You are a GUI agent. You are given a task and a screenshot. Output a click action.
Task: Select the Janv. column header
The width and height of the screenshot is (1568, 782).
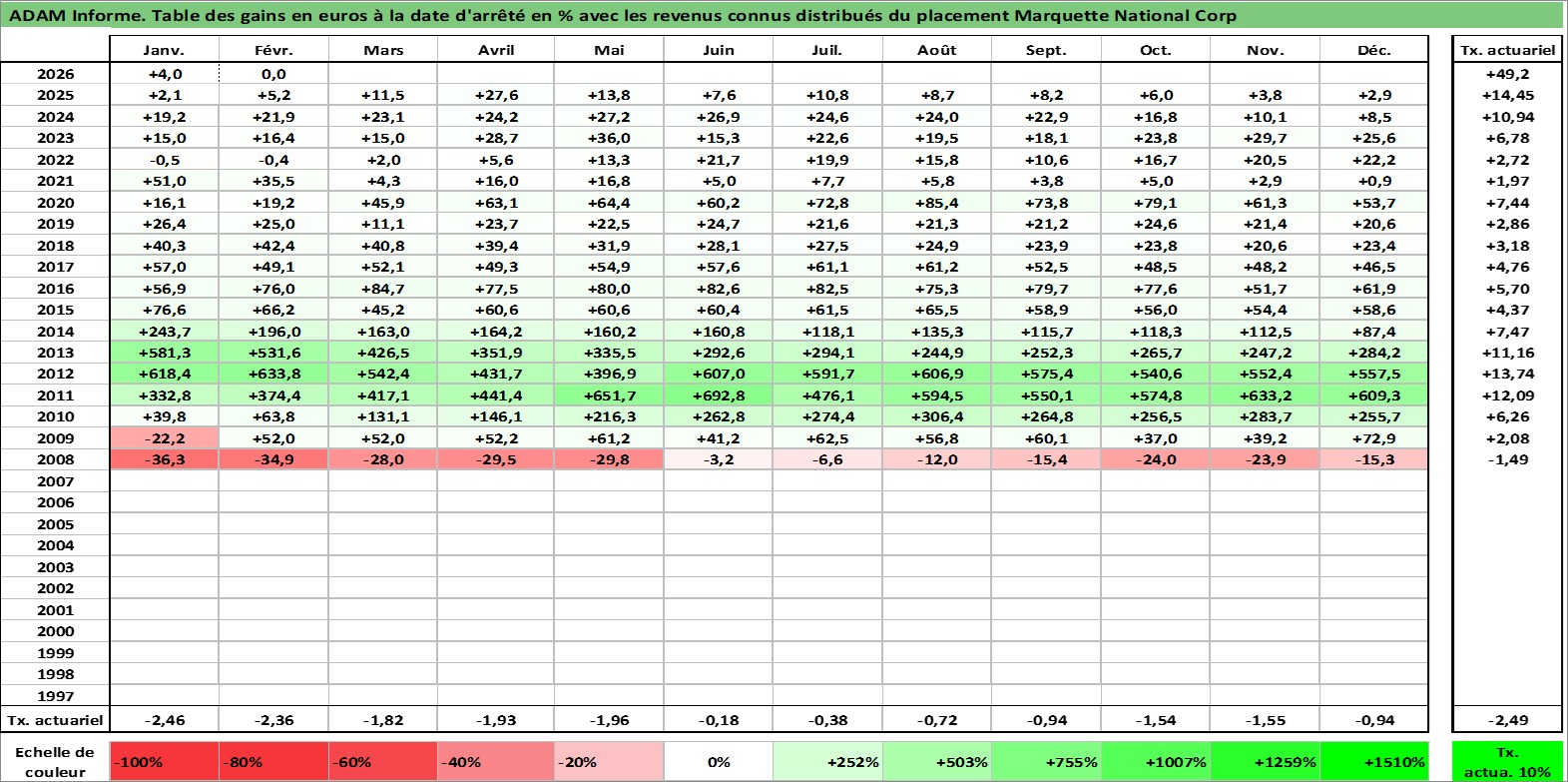tap(164, 50)
